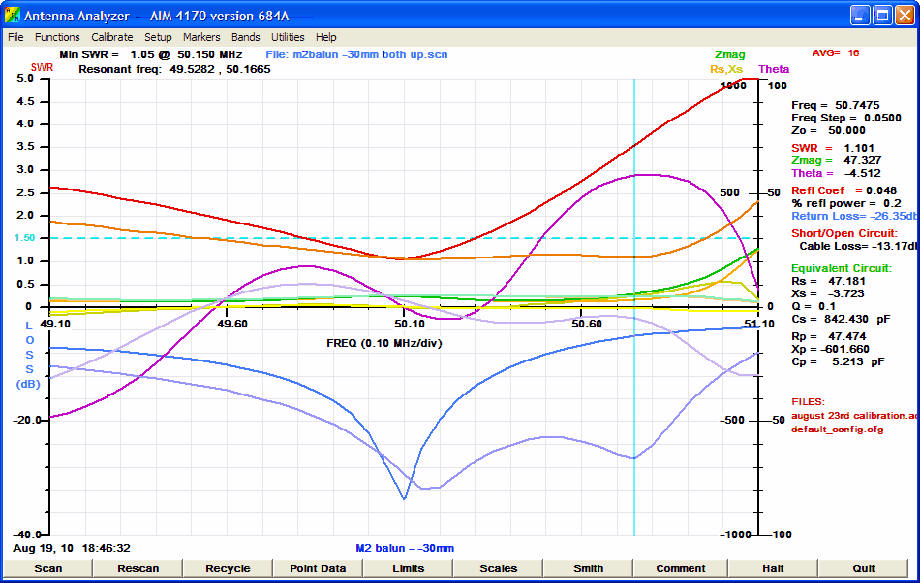The image size is (920, 583).
Task: Click the Cs = 842.430 pF value
Action: (x=841, y=319)
